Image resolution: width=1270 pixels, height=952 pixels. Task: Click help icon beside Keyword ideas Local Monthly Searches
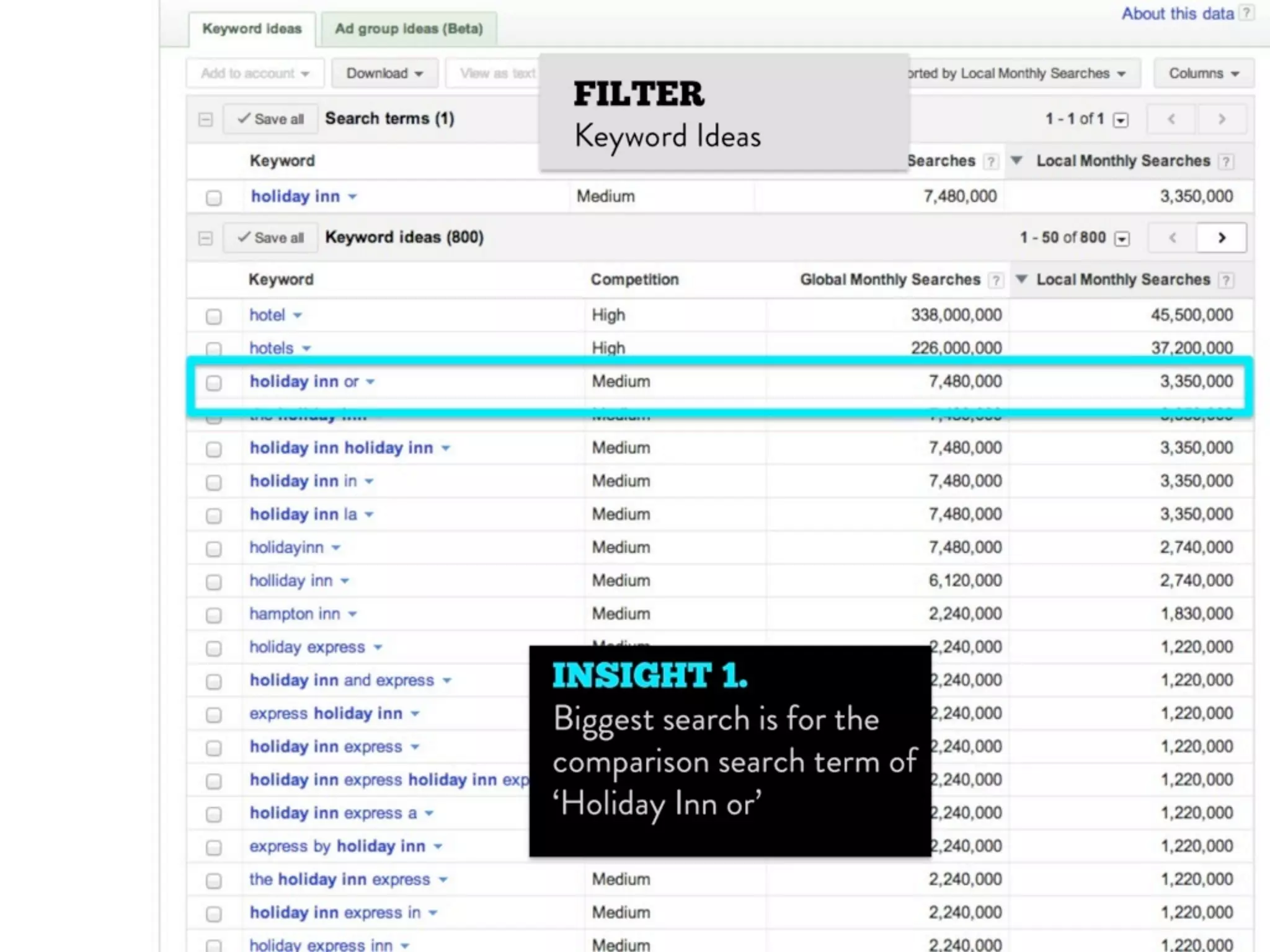pos(1225,280)
